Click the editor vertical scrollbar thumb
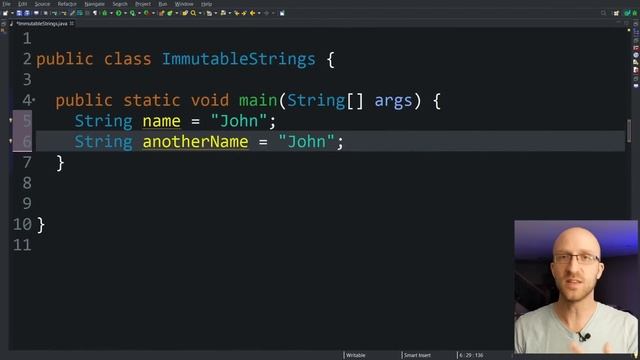 pos(629,131)
